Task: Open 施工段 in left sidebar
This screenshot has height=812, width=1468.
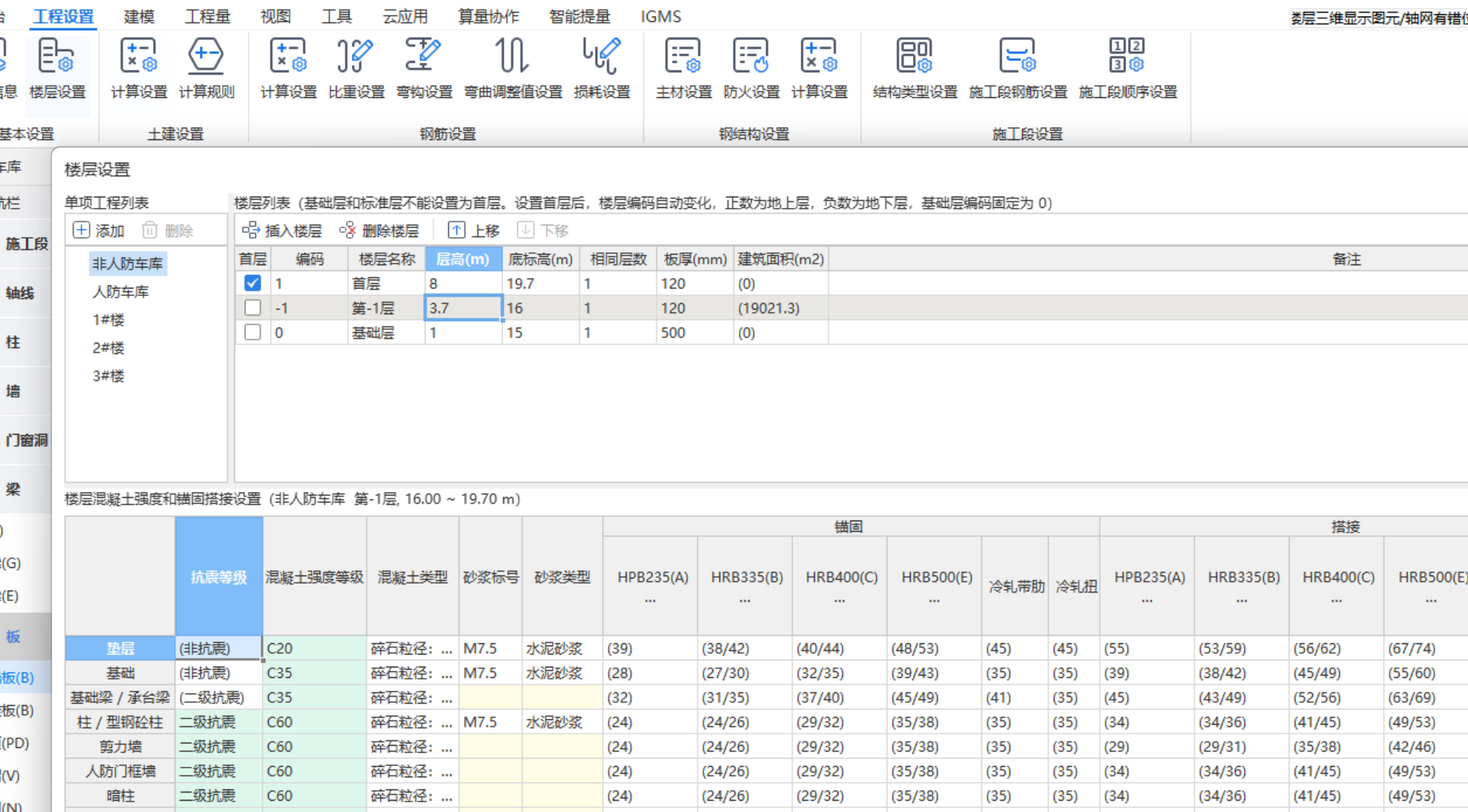Action: 26,244
